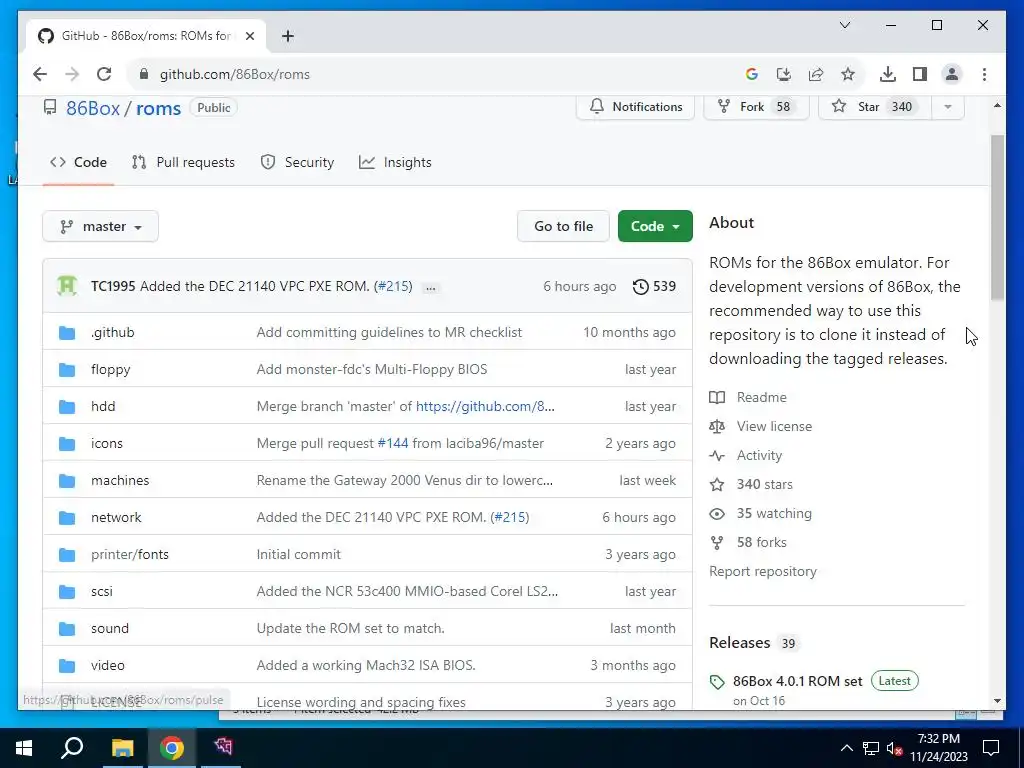Click Report repository link
The image size is (1024, 768).
coord(763,571)
